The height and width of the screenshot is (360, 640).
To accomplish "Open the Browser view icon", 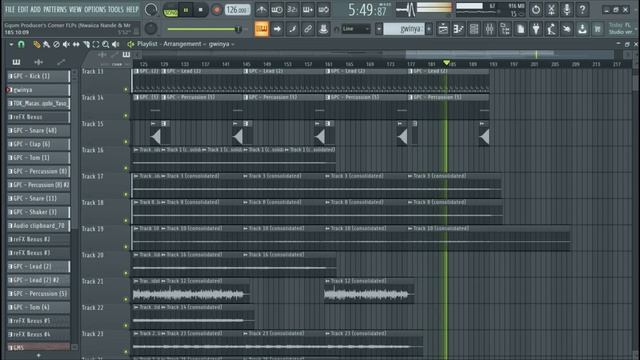I will [x=505, y=29].
